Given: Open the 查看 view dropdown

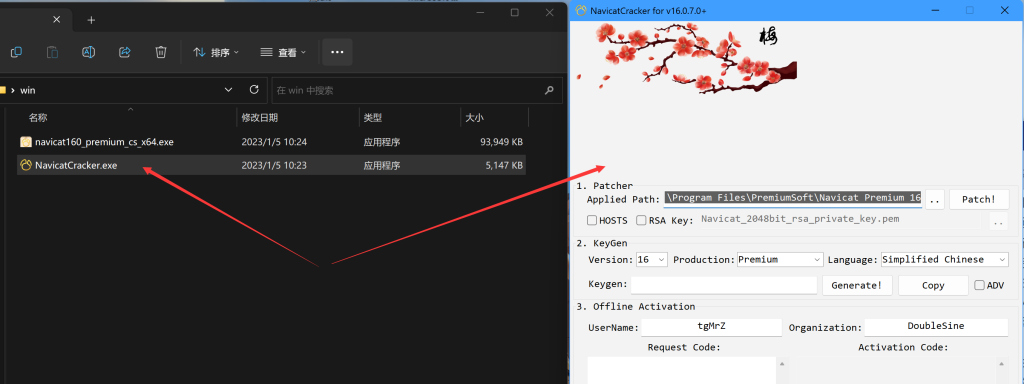Looking at the screenshot, I should (x=283, y=52).
